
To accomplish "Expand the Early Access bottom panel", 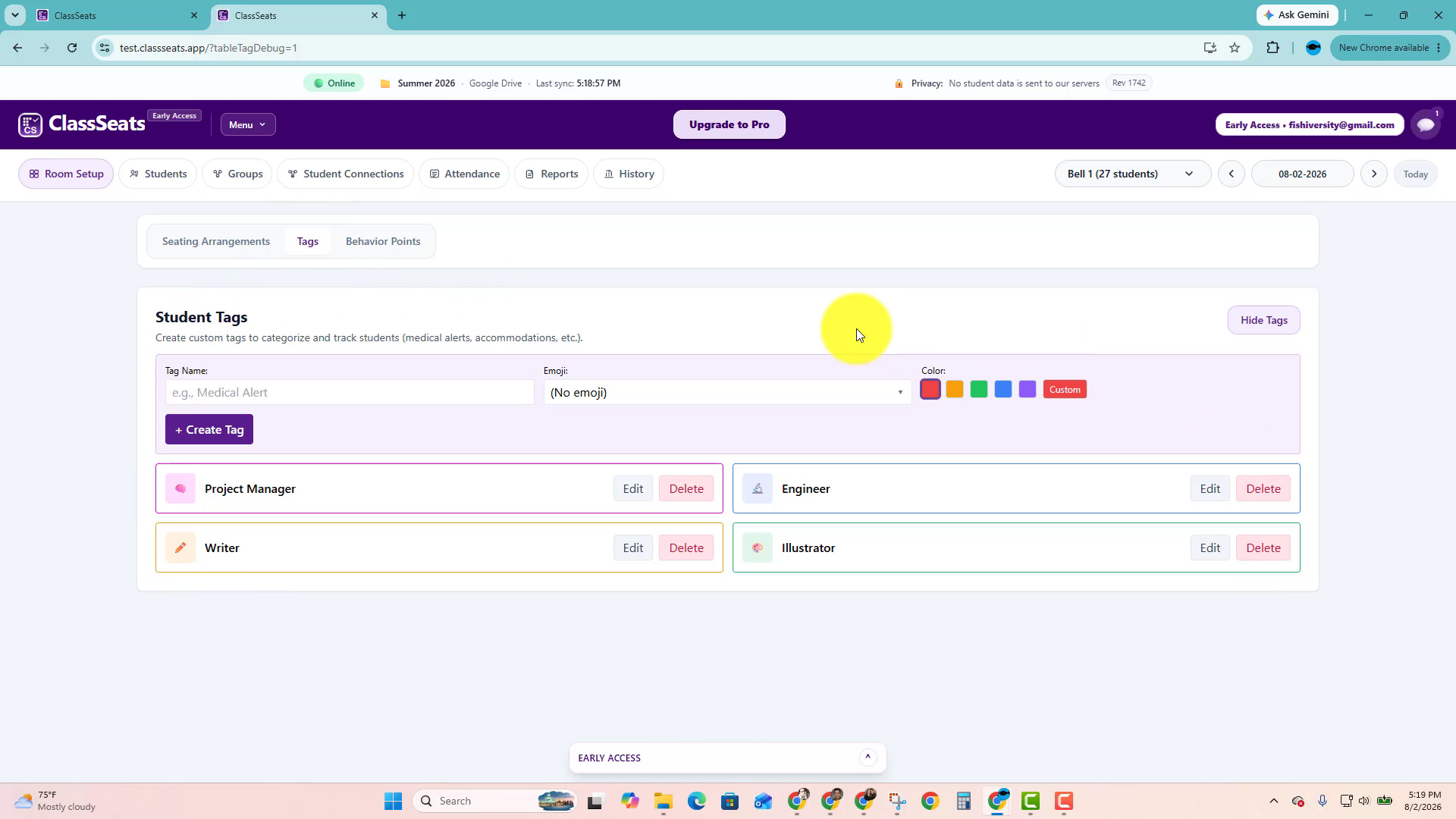I will pyautogui.click(x=868, y=758).
